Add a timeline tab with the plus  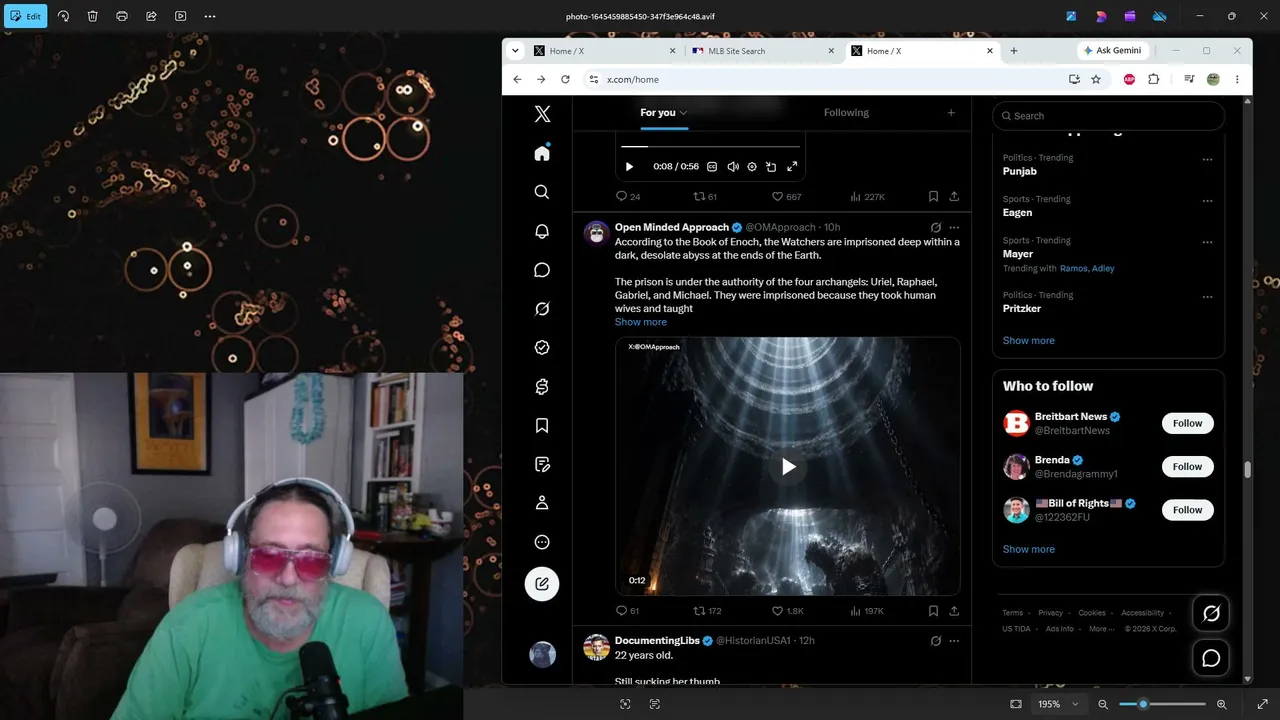951,113
